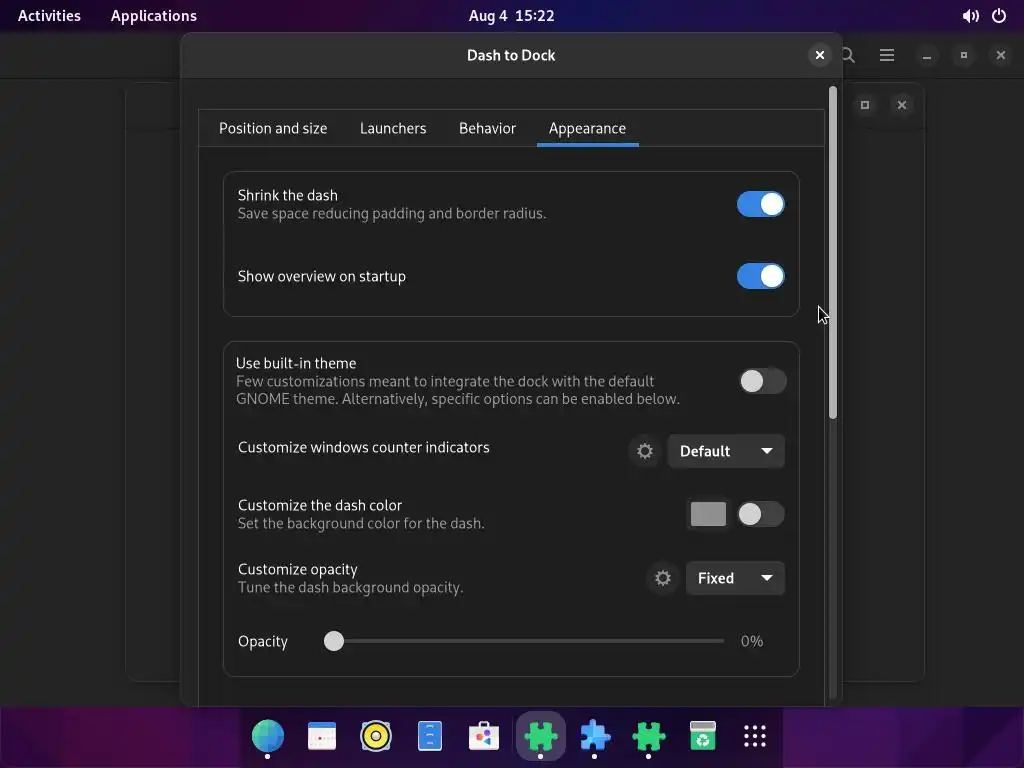Show all applications grid in dock

[x=755, y=736]
